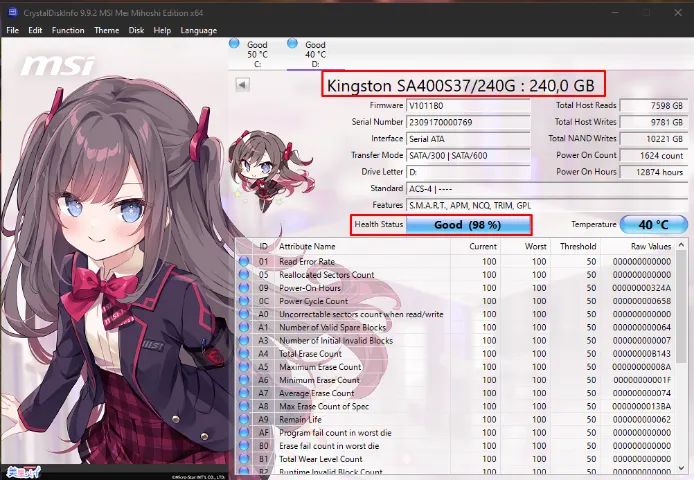Click raw value 0000000013BA
Image resolution: width=694 pixels, height=480 pixels.
click(x=642, y=406)
